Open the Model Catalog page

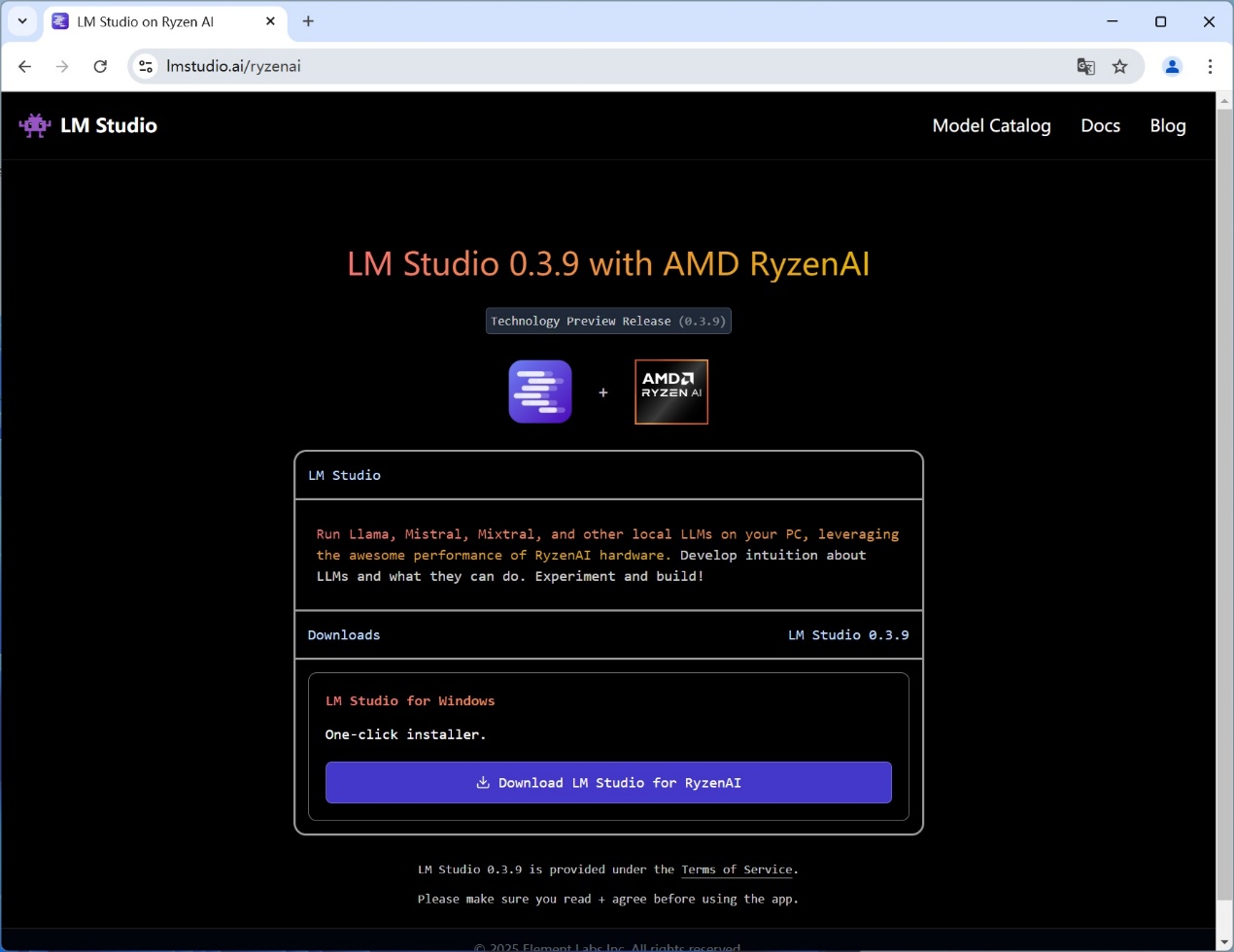click(x=991, y=125)
